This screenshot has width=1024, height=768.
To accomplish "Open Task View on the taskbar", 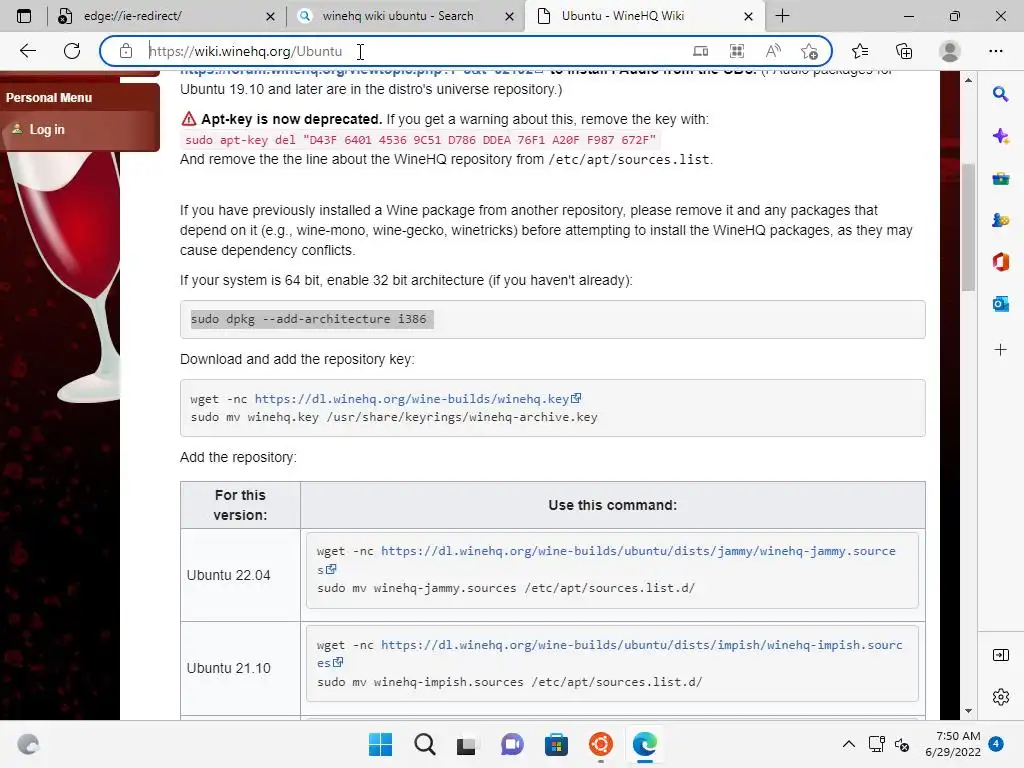I will [x=466, y=744].
